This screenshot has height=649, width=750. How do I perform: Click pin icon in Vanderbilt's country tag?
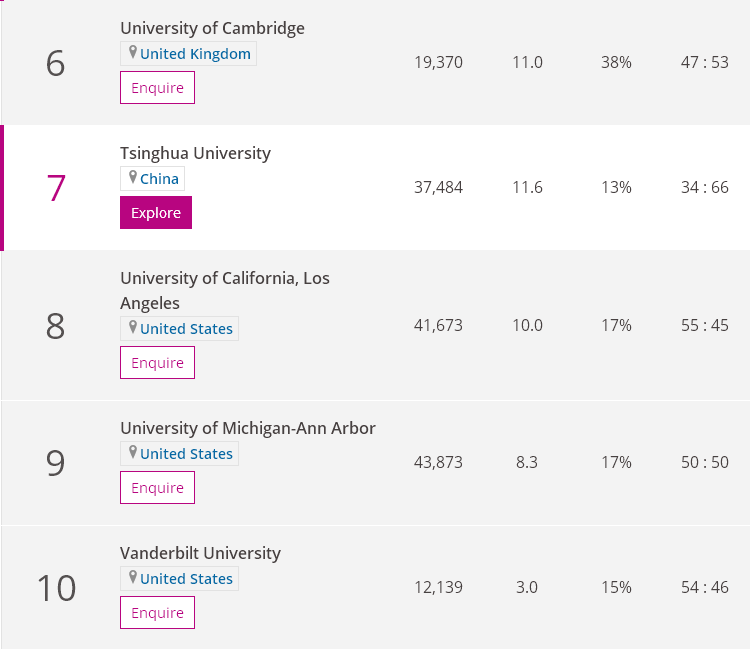click(132, 578)
